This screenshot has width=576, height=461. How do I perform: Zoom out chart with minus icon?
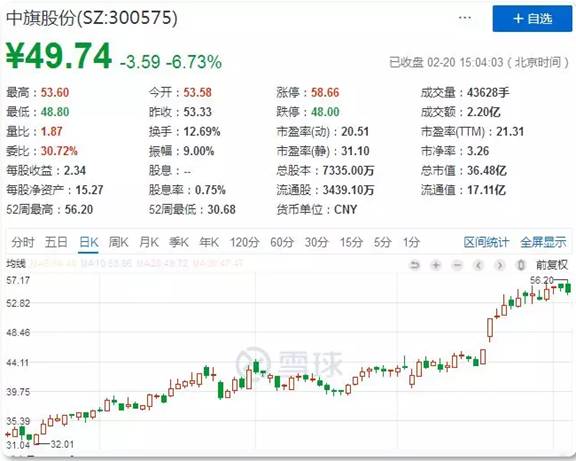(457, 265)
